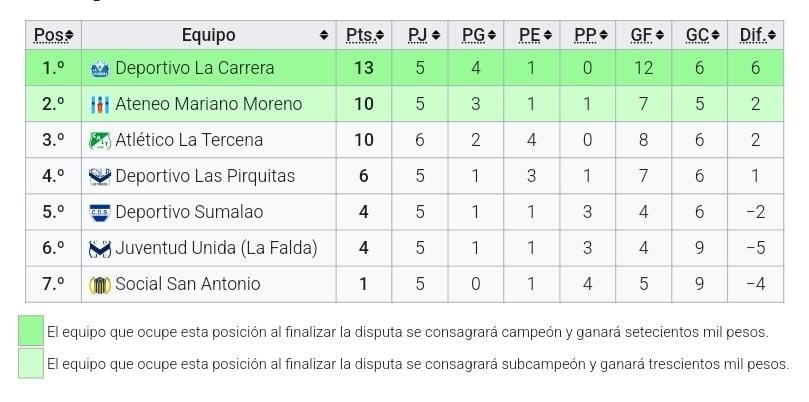
Task: Click the Deportivo Las Pirquitas team crest
Action: [99, 176]
